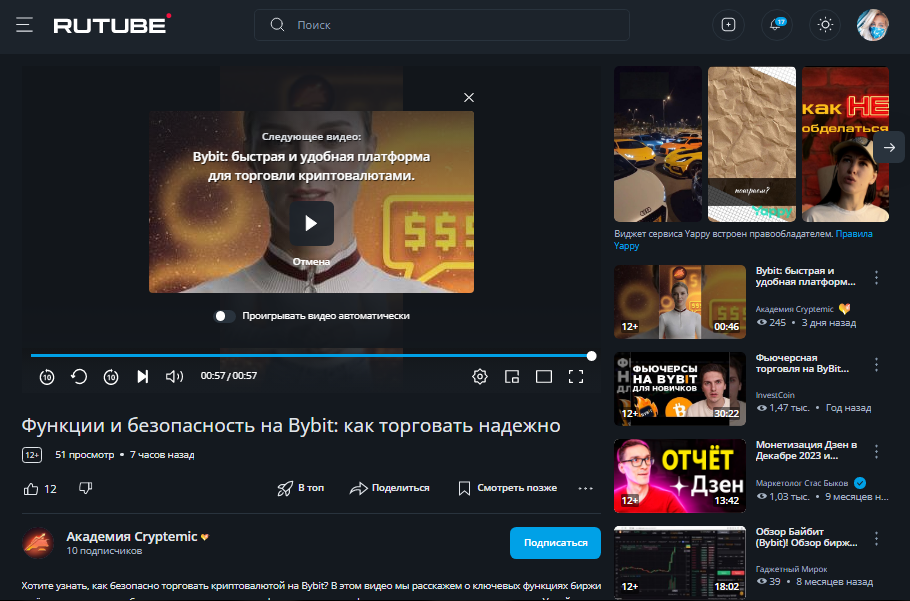The image size is (910, 601).
Task: Open title Фьючерсная торговля на ByBit
Action: pos(802,363)
